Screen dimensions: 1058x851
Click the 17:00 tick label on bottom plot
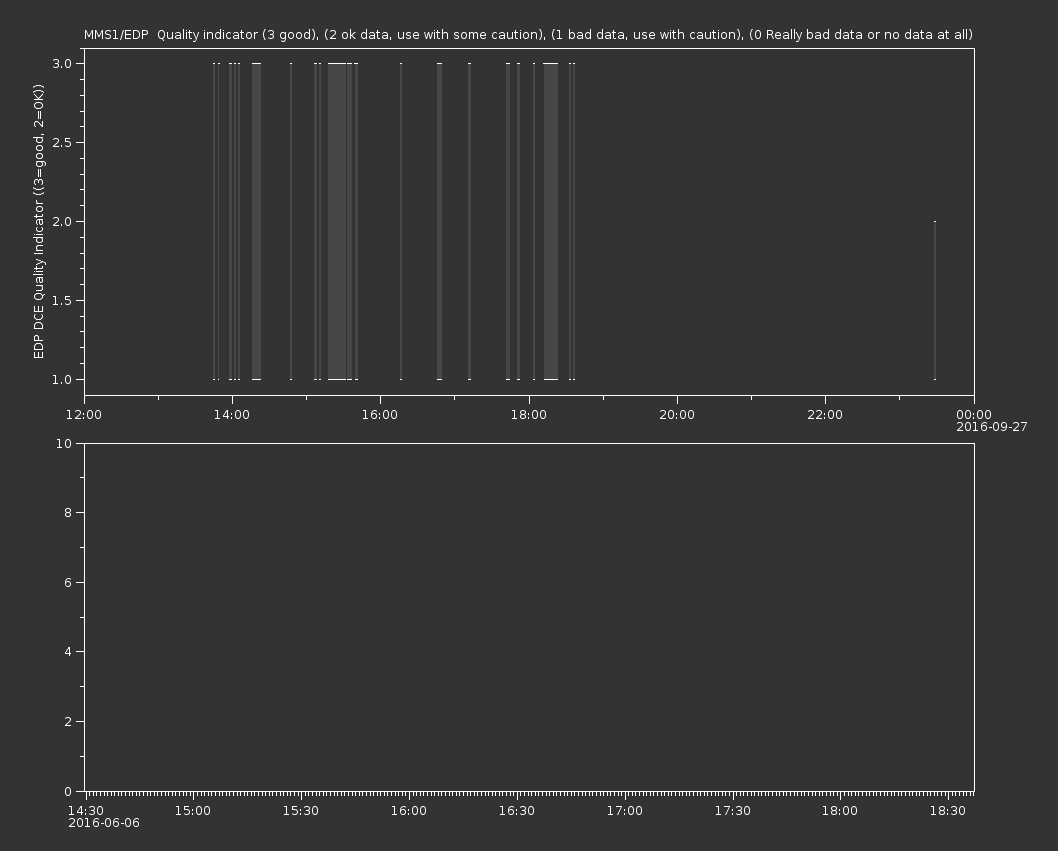625,811
